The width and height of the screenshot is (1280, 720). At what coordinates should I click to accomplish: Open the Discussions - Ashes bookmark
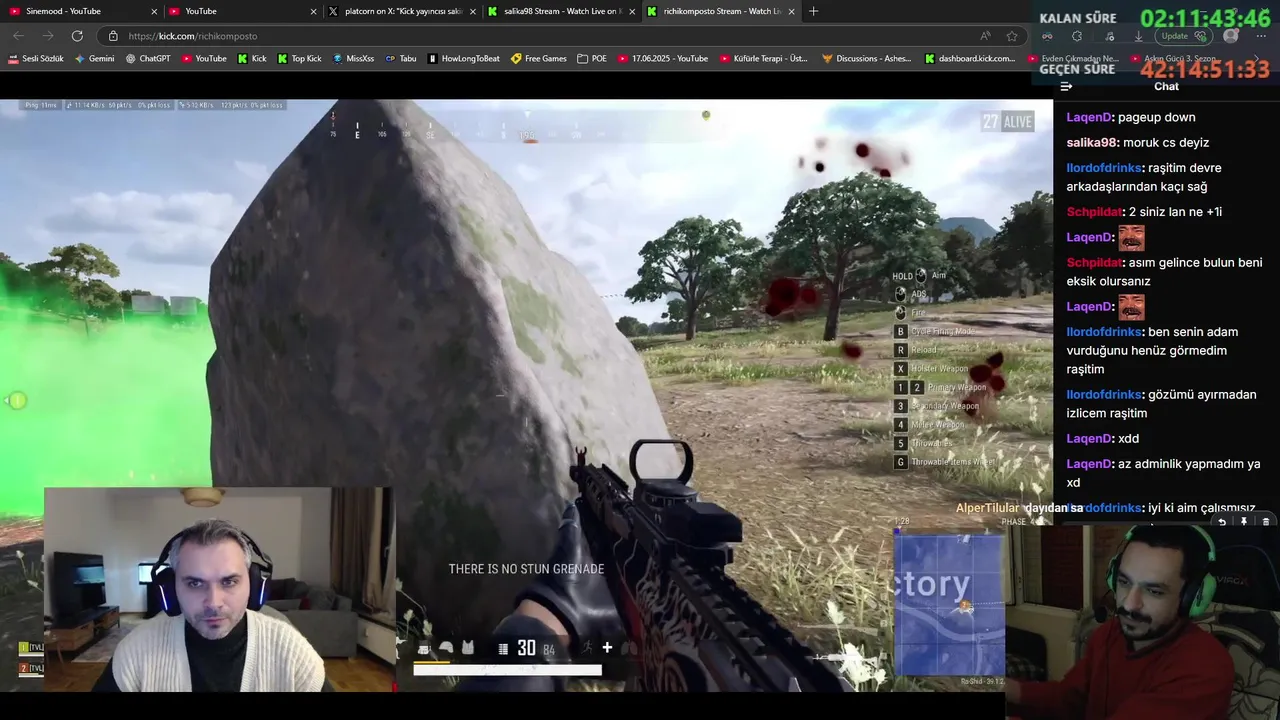pyautogui.click(x=866, y=59)
